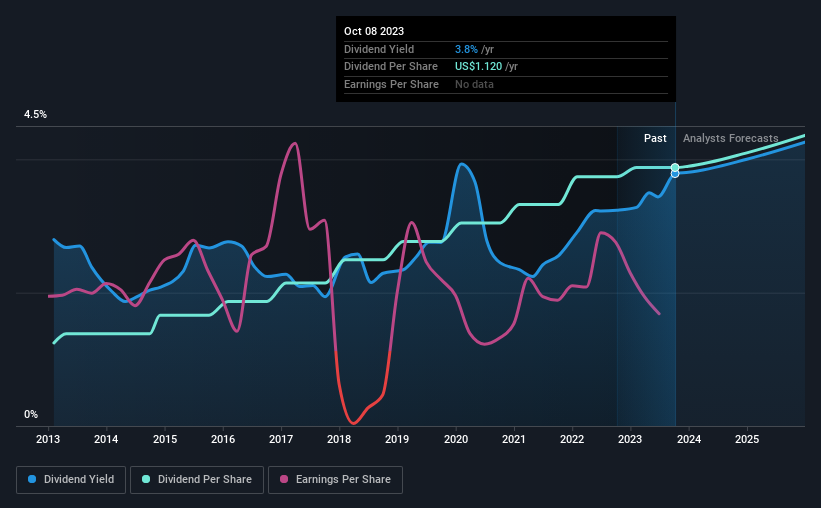Click the 'No data' earnings value in tooltip
The width and height of the screenshot is (821, 508).
(474, 84)
